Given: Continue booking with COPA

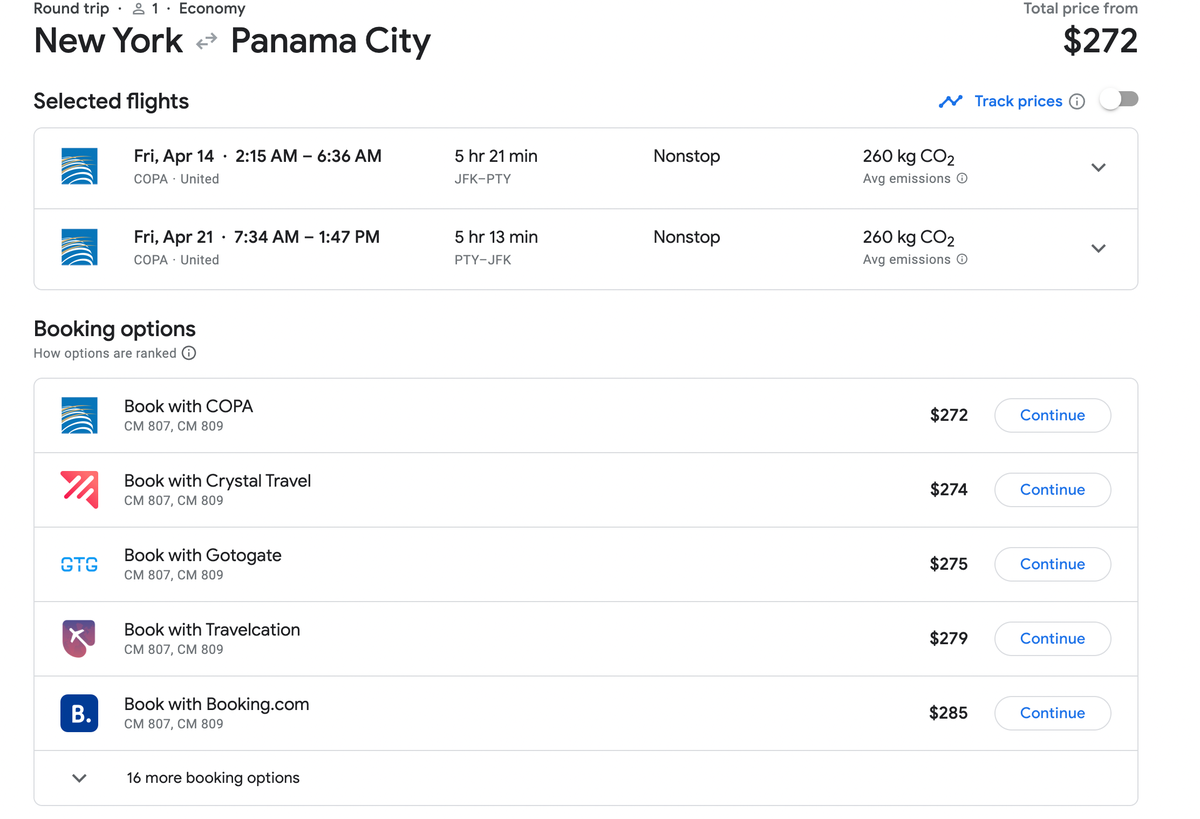Looking at the screenshot, I should click(x=1052, y=415).
